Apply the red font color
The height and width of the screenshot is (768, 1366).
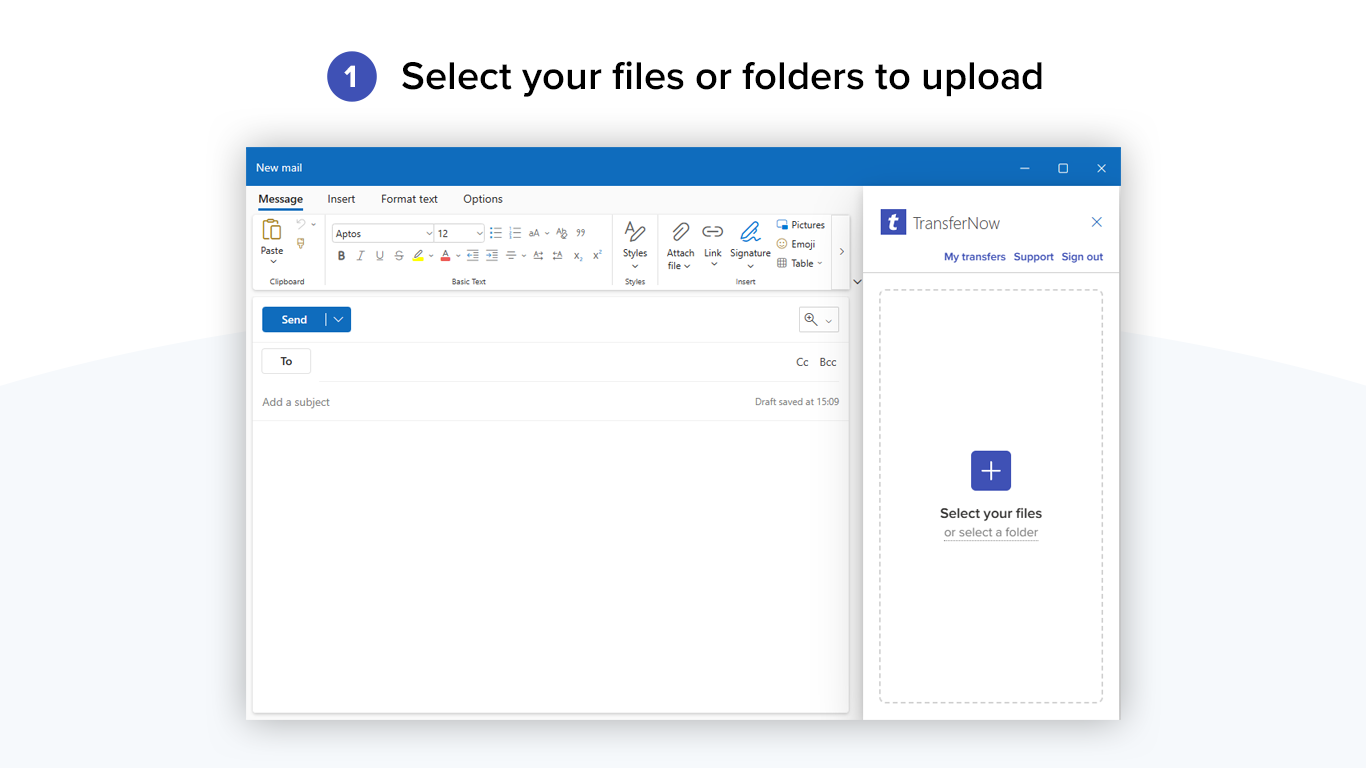pos(445,256)
